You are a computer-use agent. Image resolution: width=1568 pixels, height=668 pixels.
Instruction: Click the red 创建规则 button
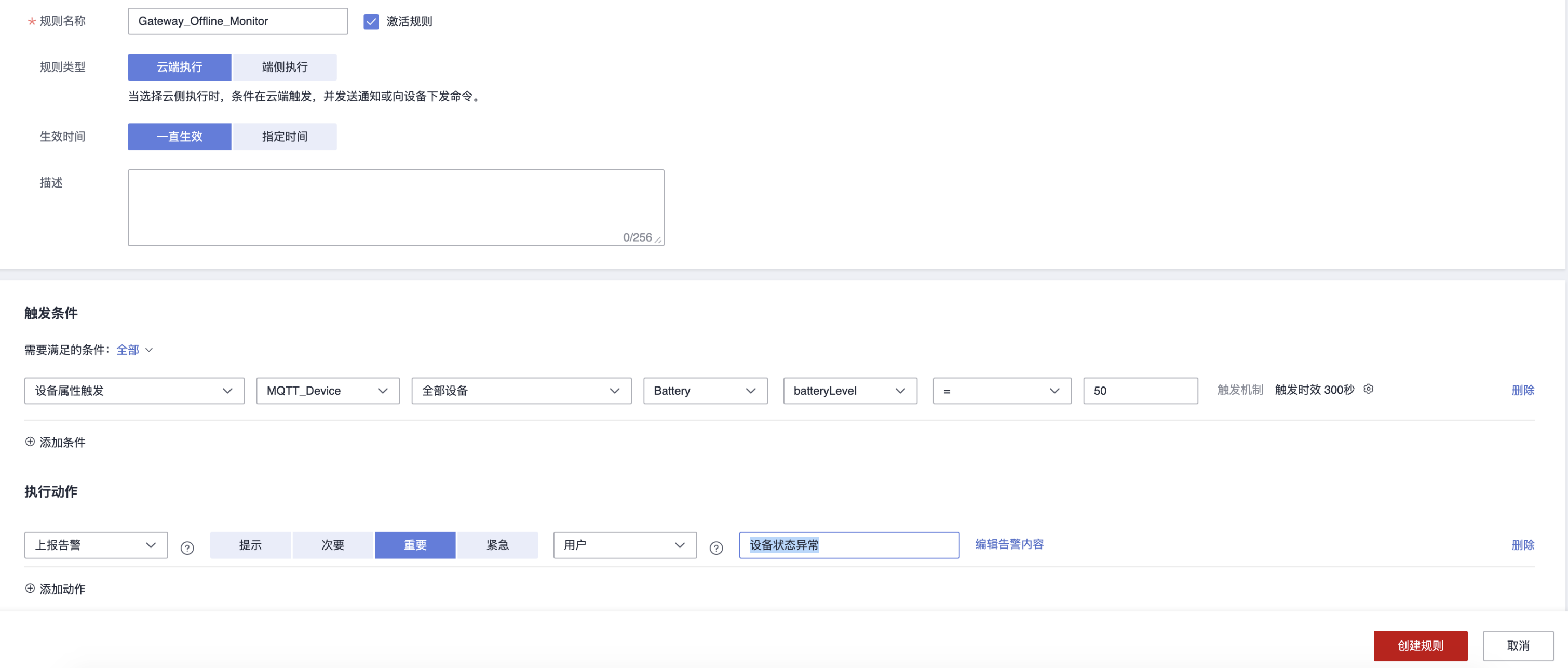coord(1420,646)
